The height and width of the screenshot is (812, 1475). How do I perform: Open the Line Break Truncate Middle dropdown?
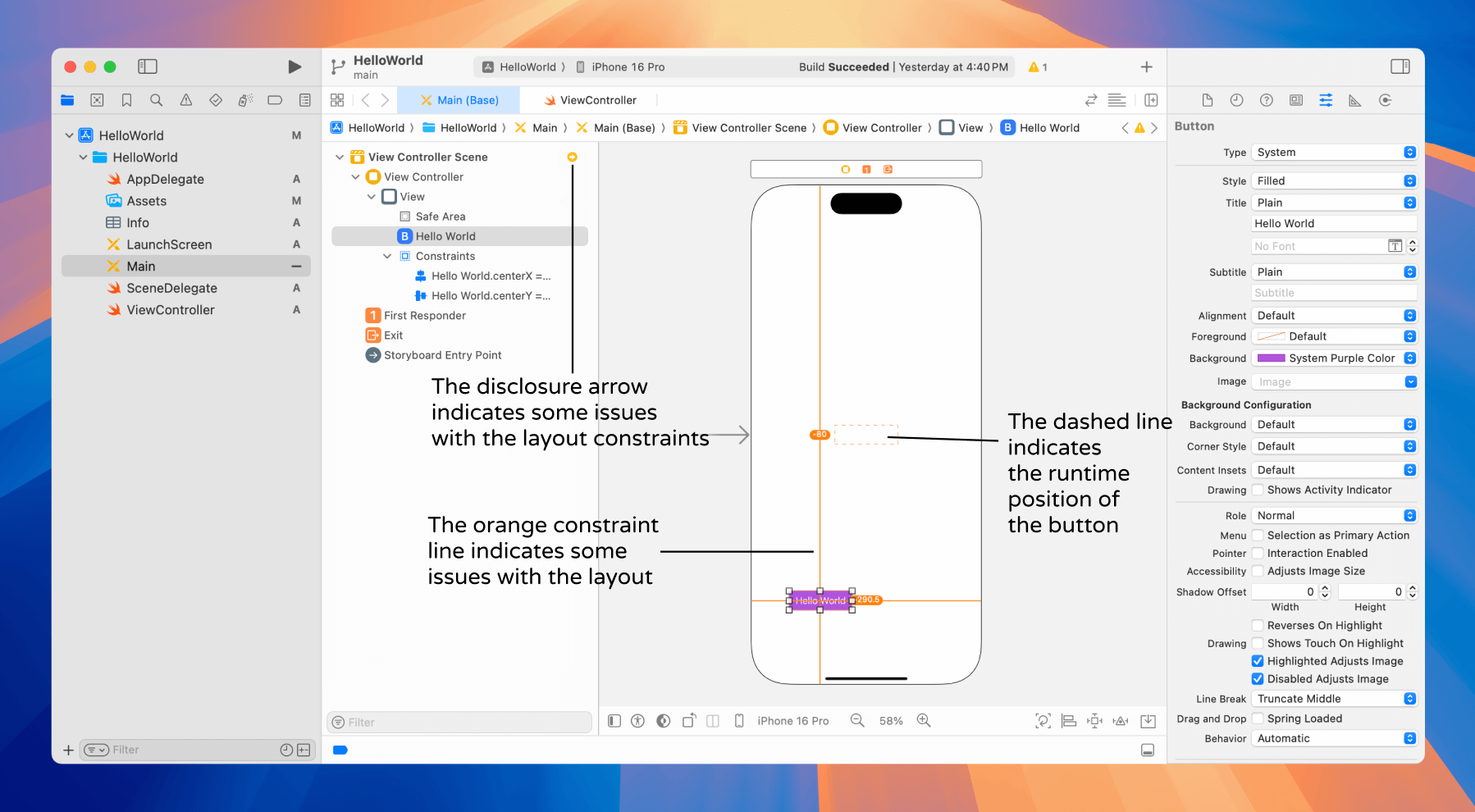(1334, 699)
